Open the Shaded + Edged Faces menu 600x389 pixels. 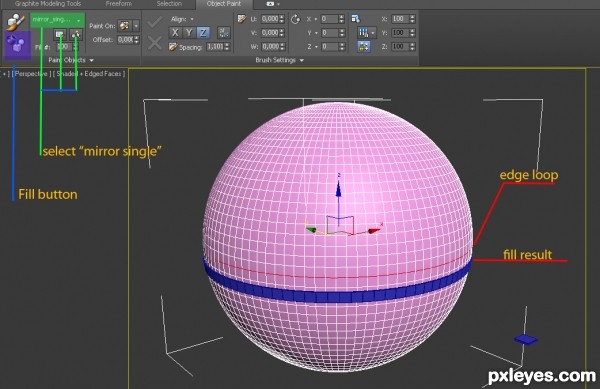coord(89,74)
